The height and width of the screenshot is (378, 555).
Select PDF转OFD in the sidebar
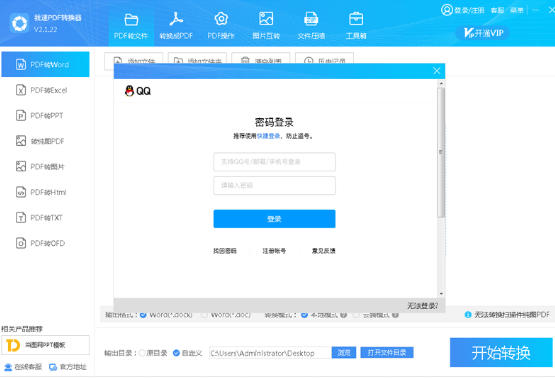(x=45, y=243)
